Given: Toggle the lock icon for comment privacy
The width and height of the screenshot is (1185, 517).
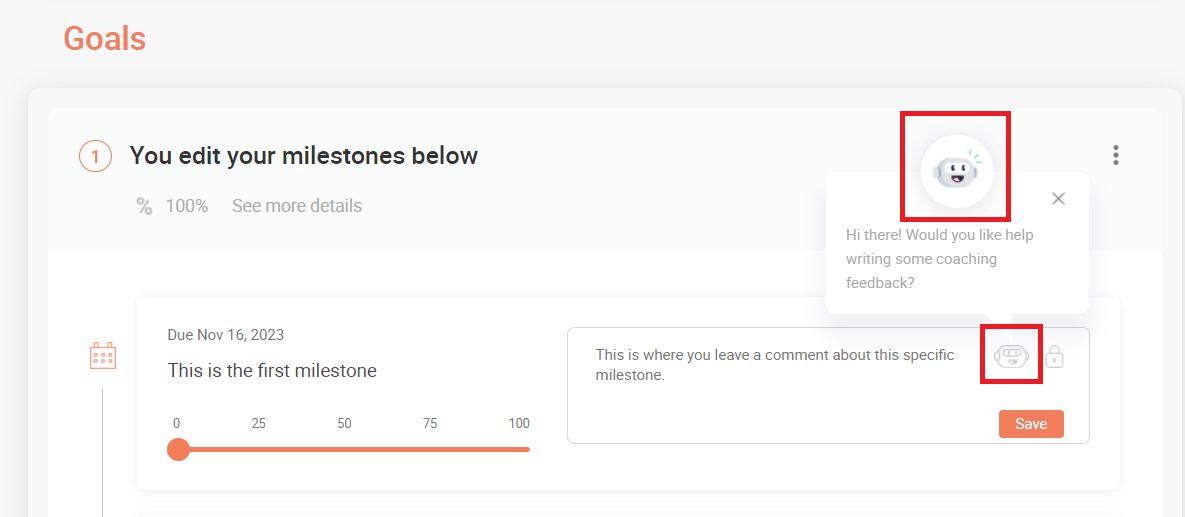Looking at the screenshot, I should click(x=1054, y=356).
